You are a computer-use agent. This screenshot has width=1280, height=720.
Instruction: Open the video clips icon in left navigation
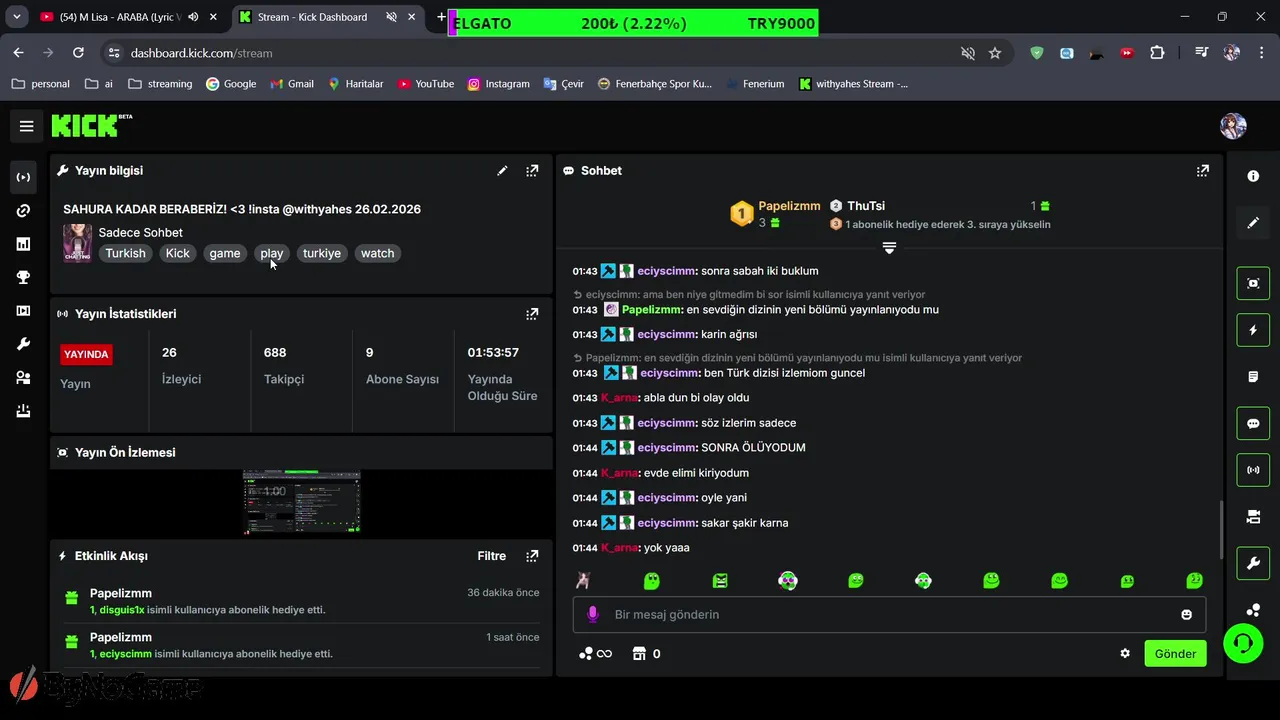click(23, 311)
